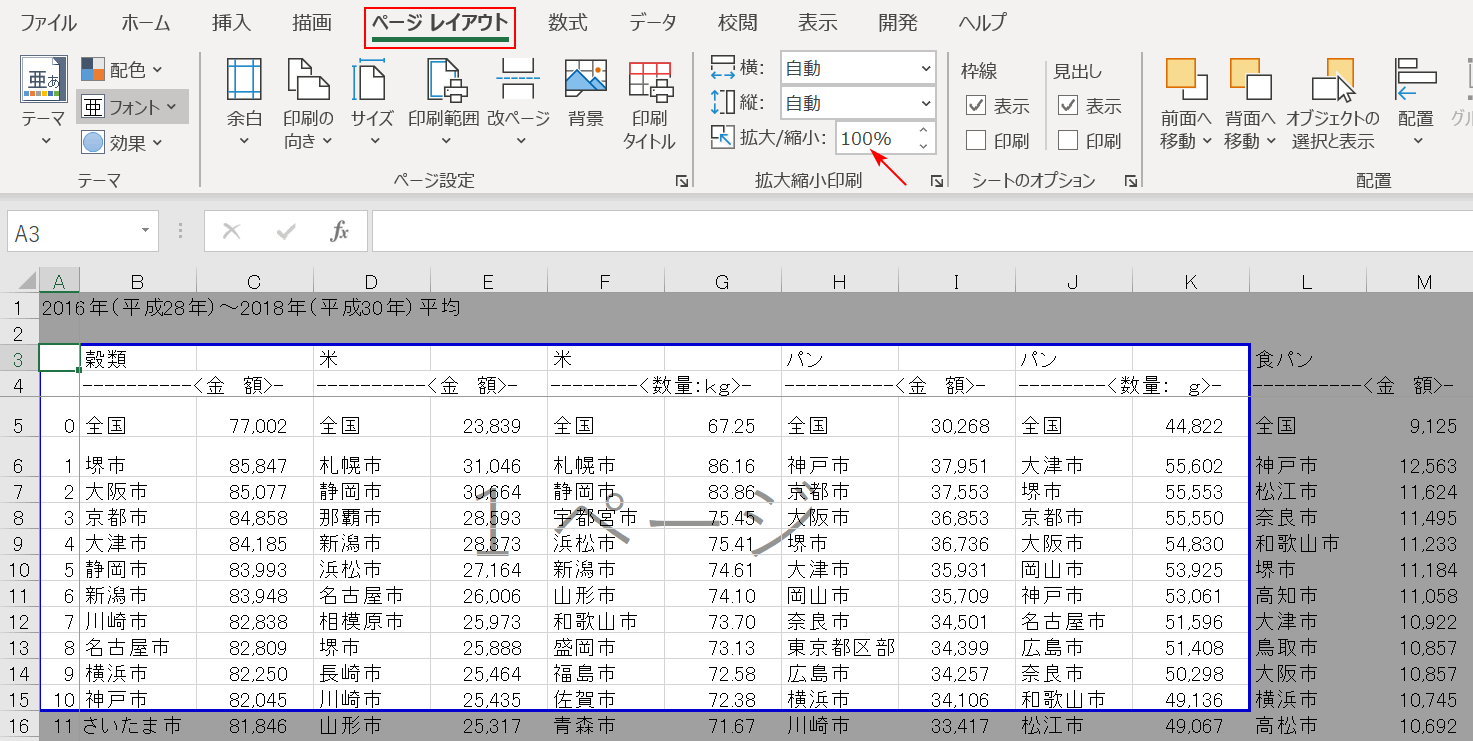Switch to the データ tab
1473x741 pixels.
click(652, 22)
